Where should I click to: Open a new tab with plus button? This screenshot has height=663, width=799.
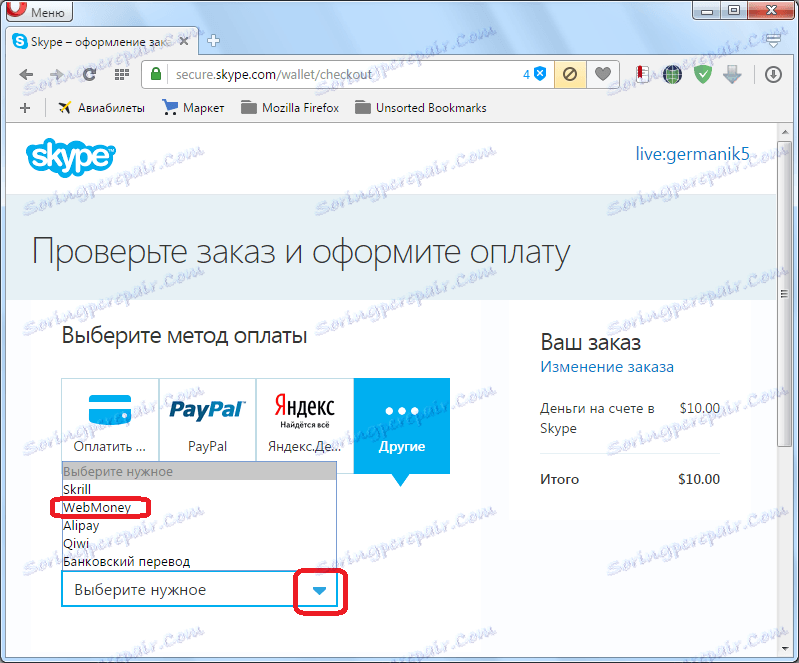pos(214,41)
